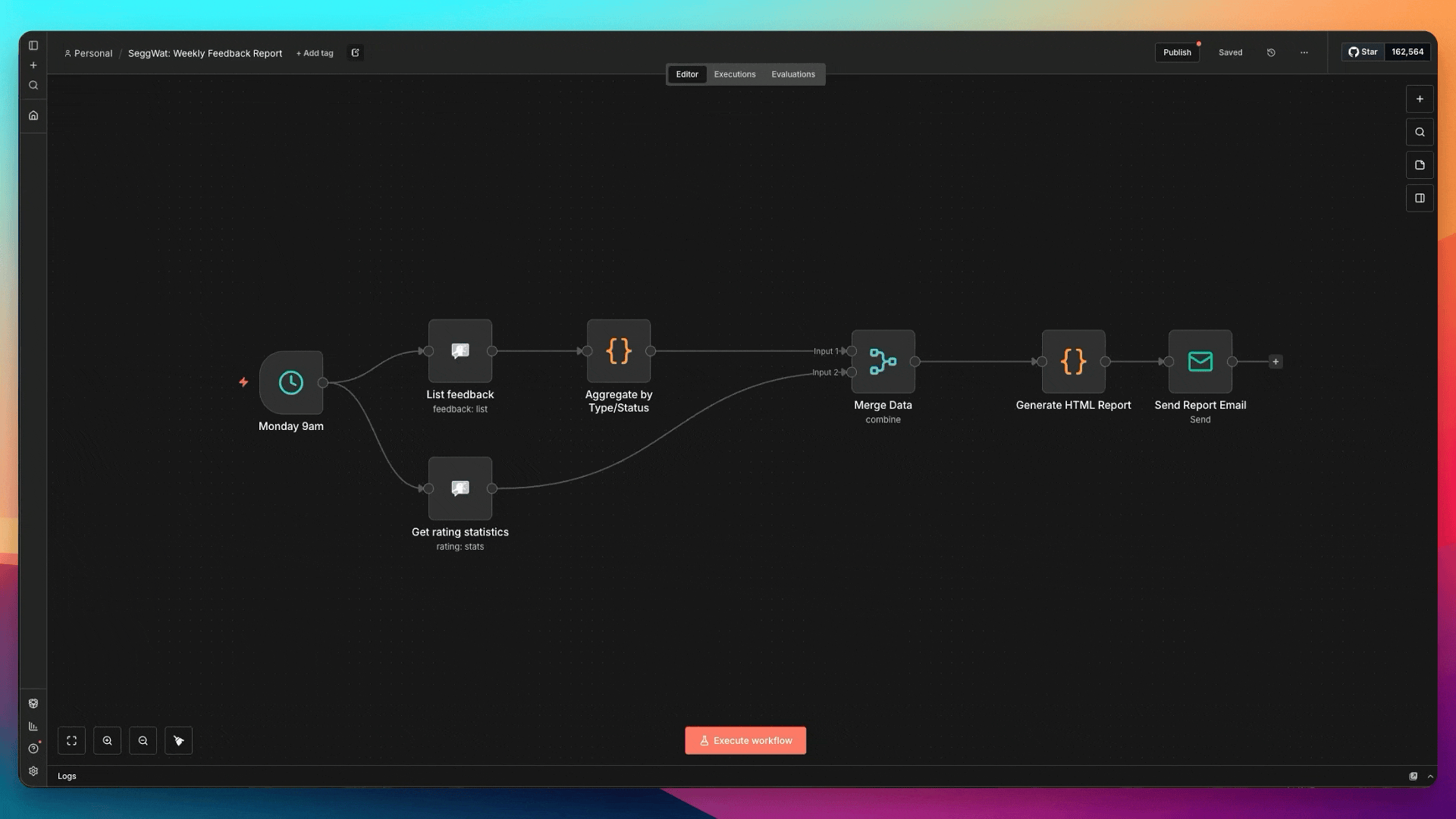Image resolution: width=1456 pixels, height=819 pixels.
Task: Toggle the right side panel icon
Action: (1420, 199)
